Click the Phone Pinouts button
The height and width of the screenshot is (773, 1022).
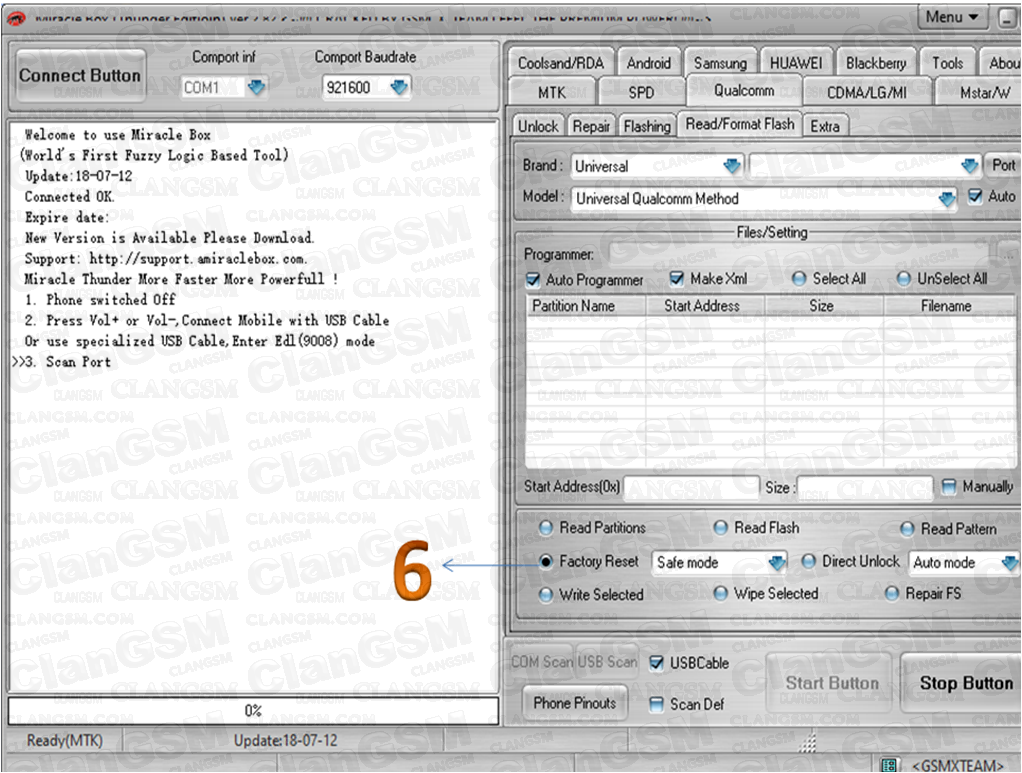(x=574, y=703)
